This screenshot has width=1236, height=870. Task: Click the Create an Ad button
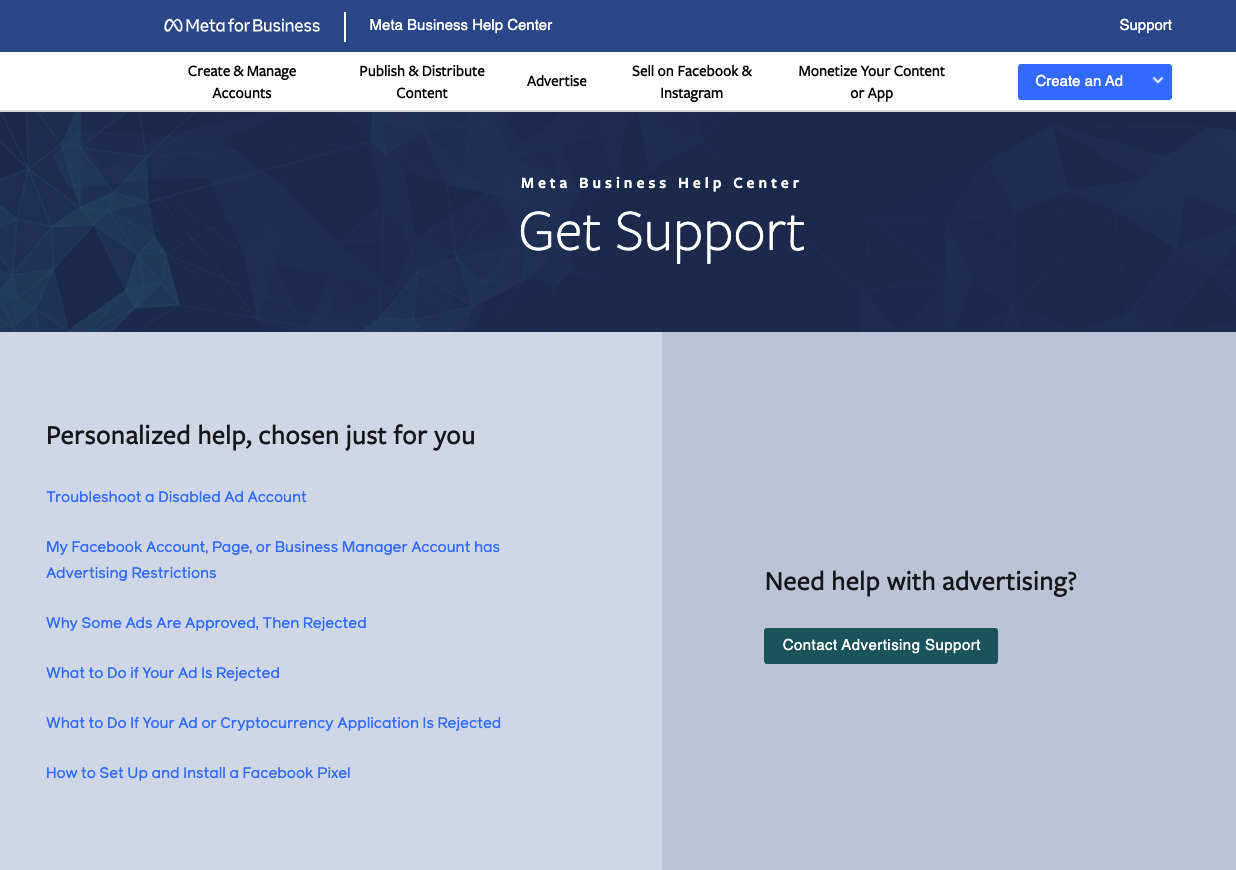click(1079, 81)
